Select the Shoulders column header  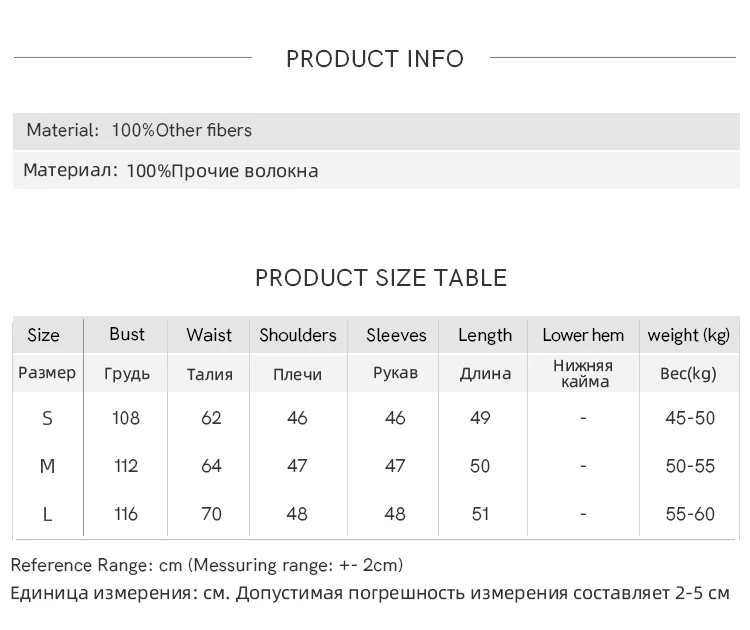pyautogui.click(x=298, y=335)
